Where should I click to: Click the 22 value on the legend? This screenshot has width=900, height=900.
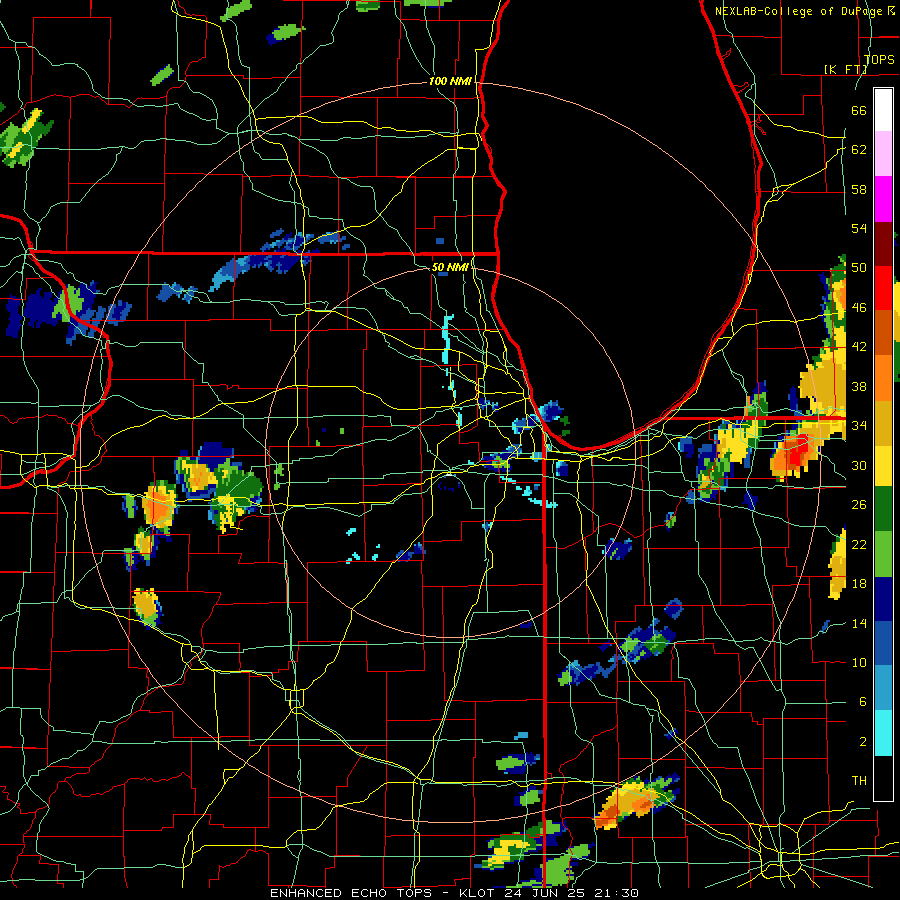pos(859,544)
